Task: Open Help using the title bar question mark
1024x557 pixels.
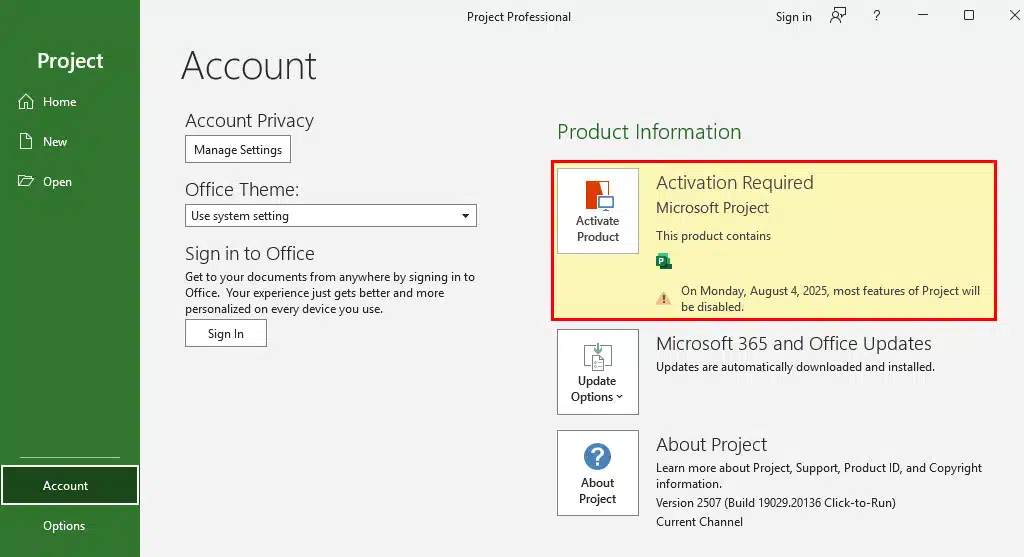Action: (x=877, y=16)
